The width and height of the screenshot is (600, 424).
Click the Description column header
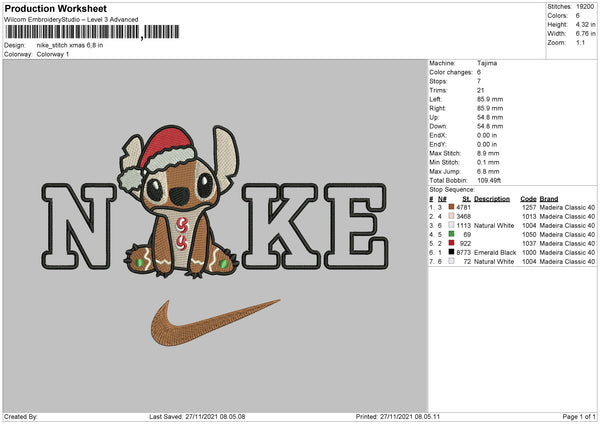pyautogui.click(x=492, y=199)
